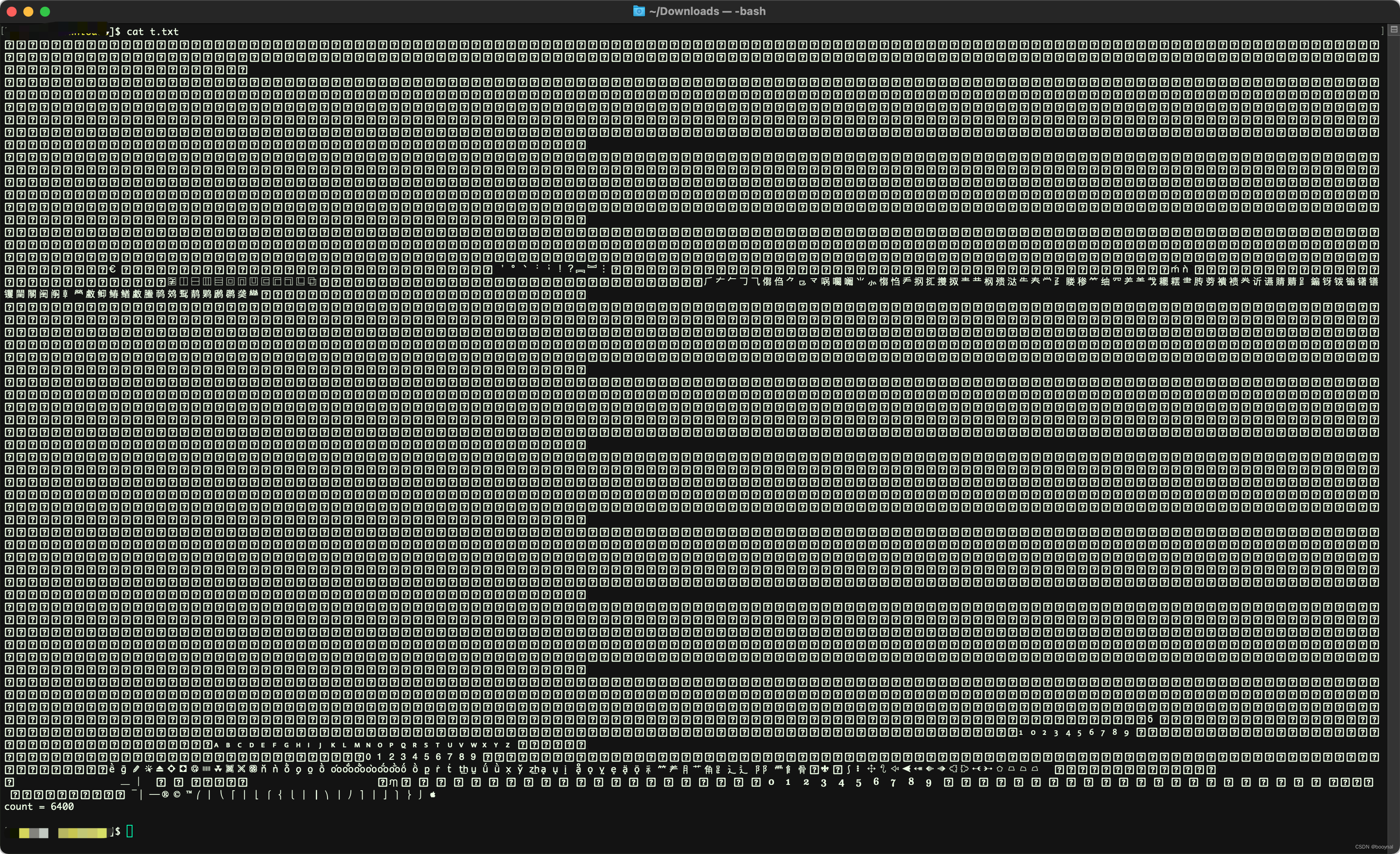Click the red close window button
The width and height of the screenshot is (1400, 854).
11,11
